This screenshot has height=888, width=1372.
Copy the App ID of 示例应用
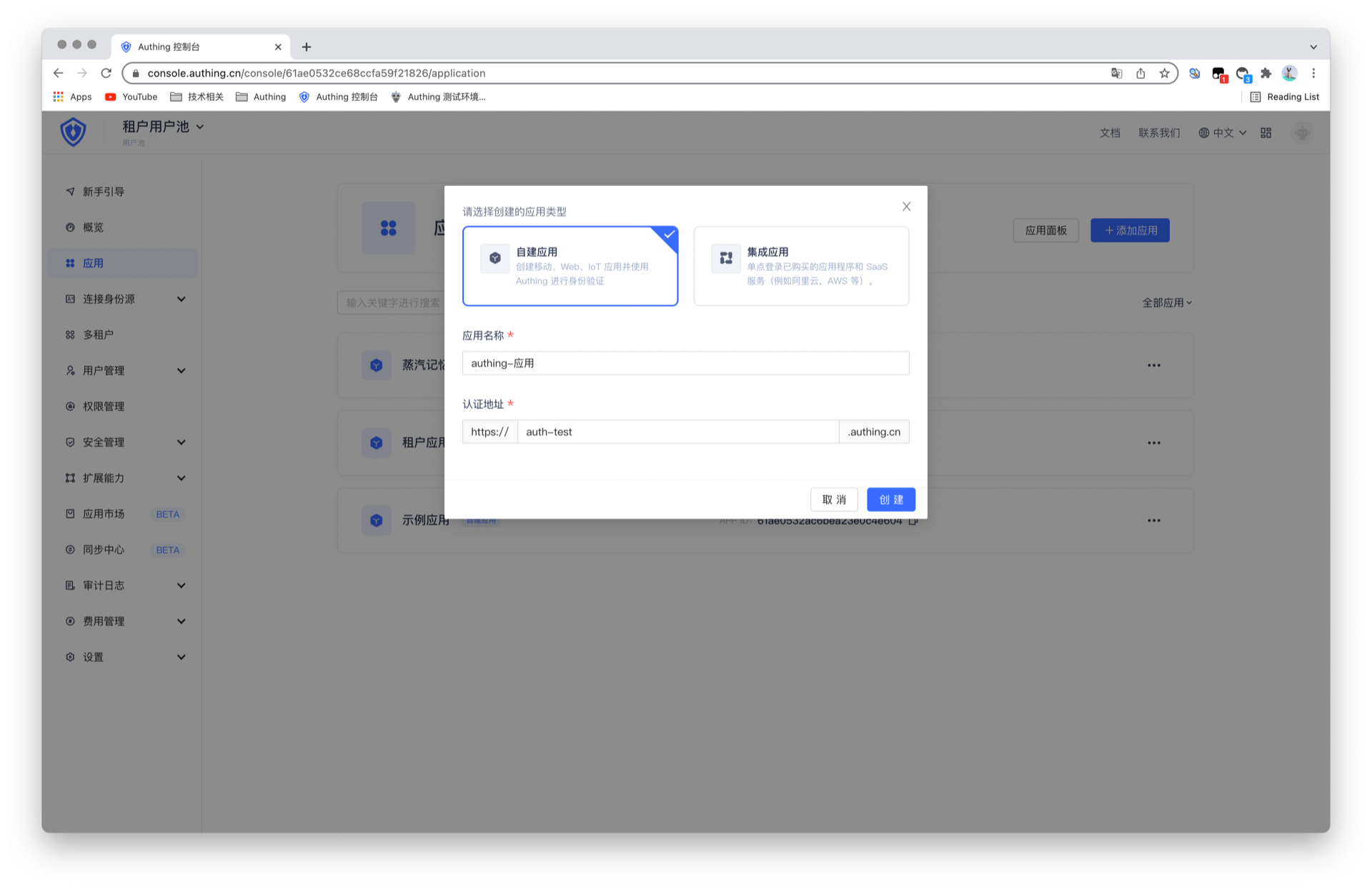[913, 521]
